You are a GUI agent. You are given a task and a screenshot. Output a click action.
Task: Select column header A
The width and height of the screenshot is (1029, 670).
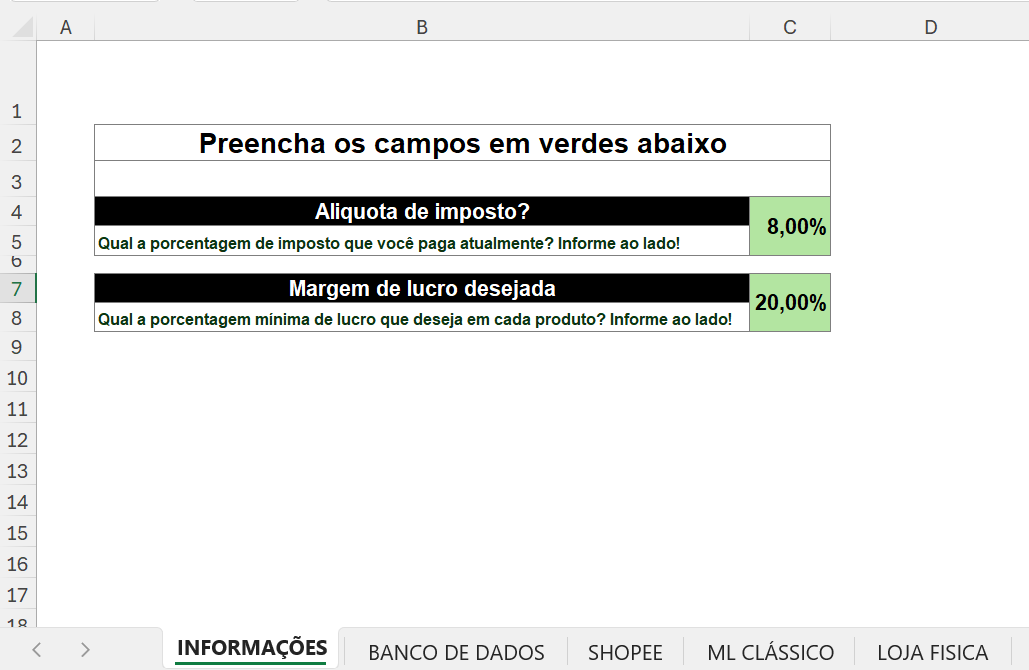[x=65, y=27]
